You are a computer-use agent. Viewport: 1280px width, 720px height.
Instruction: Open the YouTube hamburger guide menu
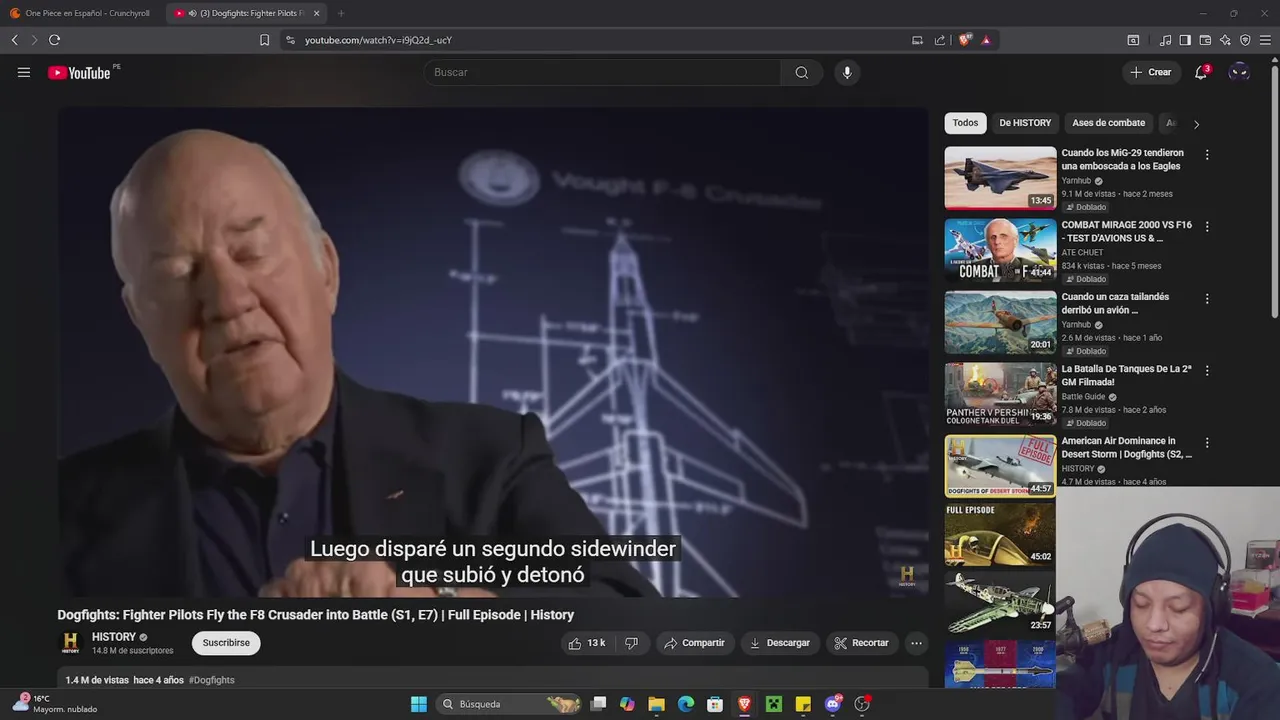[24, 72]
